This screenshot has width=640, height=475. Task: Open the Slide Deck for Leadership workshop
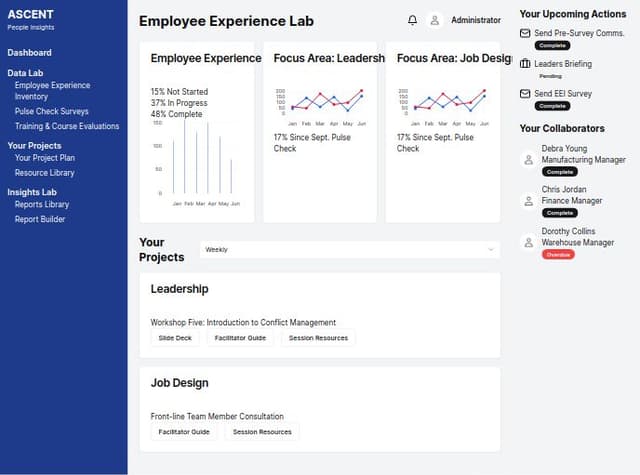pyautogui.click(x=175, y=338)
